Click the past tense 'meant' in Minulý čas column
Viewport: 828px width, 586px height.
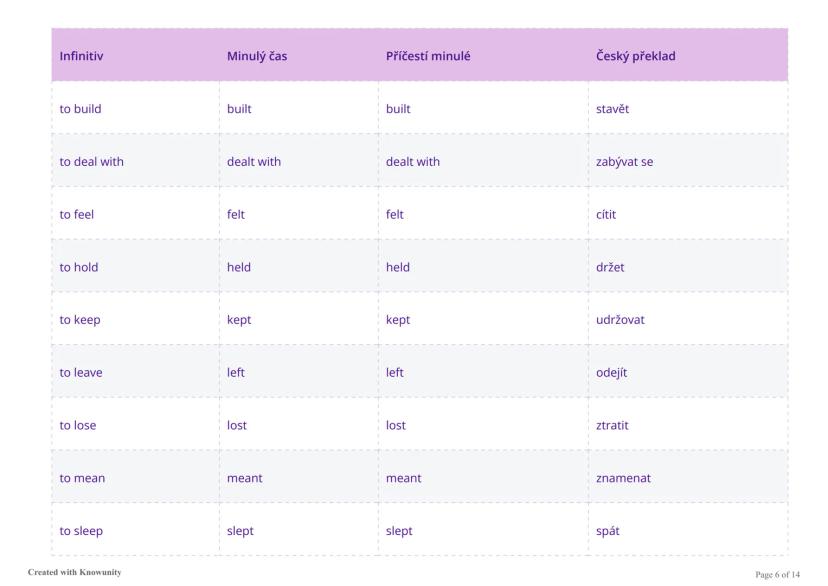click(x=245, y=478)
